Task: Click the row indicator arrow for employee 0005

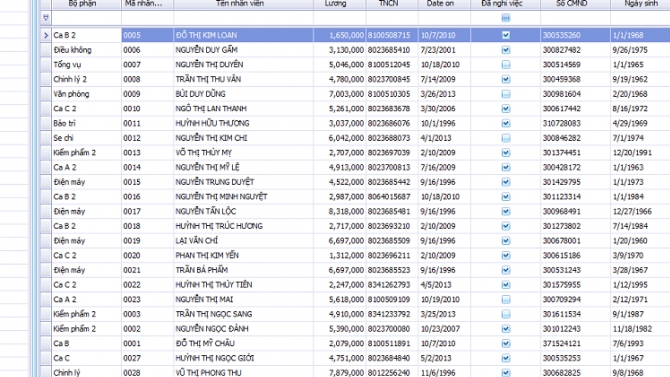Action: (46, 35)
